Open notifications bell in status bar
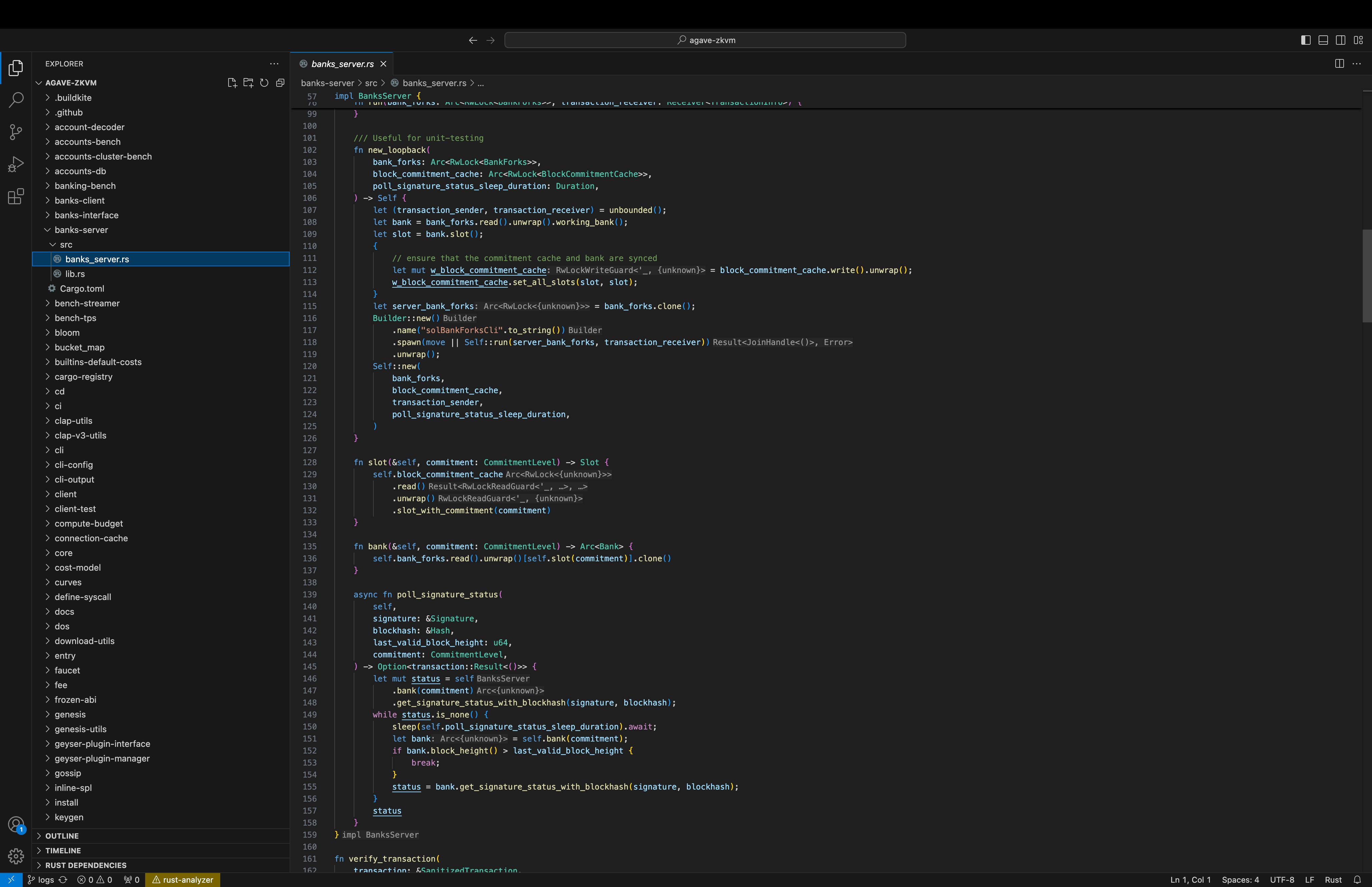1372x887 pixels. pos(1357,880)
